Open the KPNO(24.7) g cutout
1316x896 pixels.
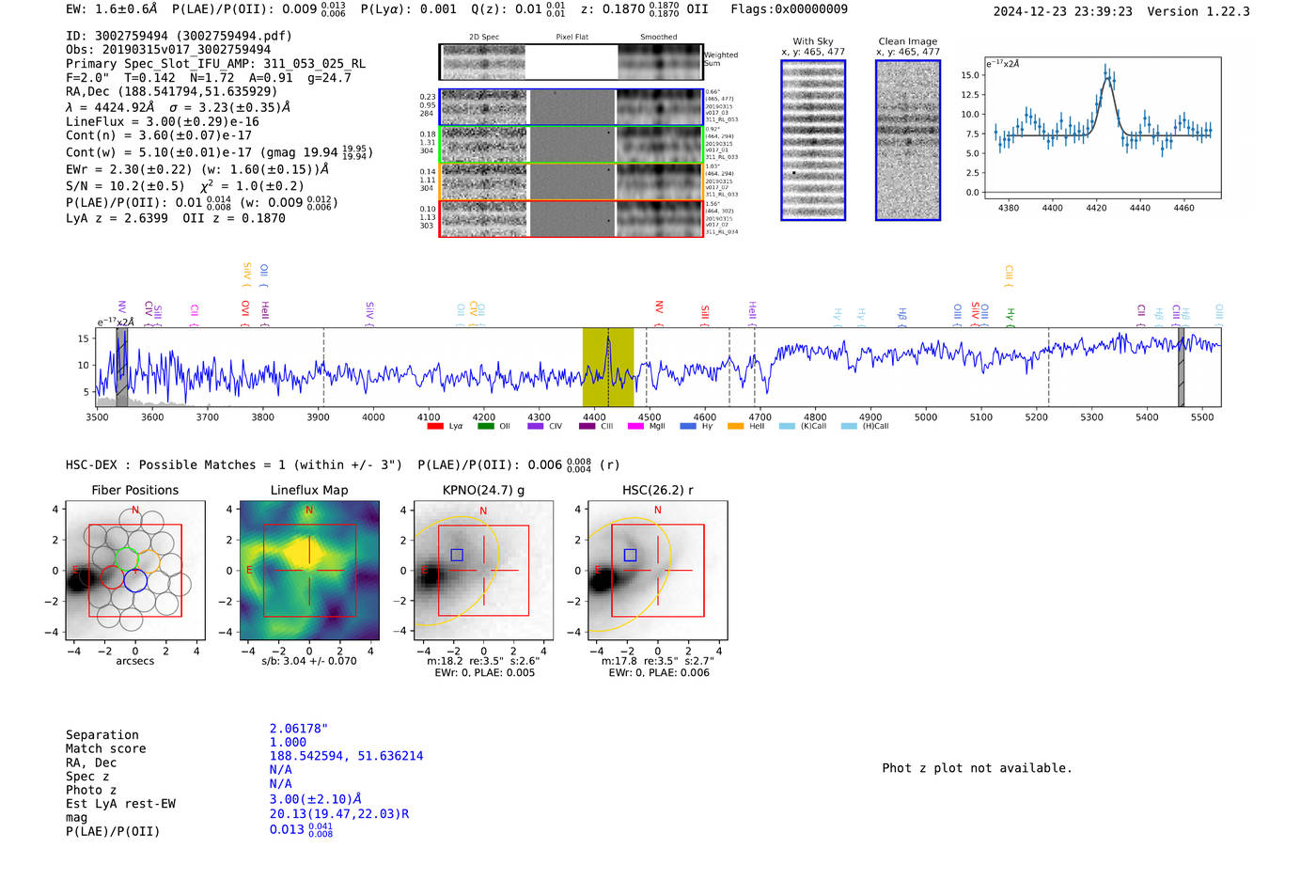pyautogui.click(x=483, y=570)
